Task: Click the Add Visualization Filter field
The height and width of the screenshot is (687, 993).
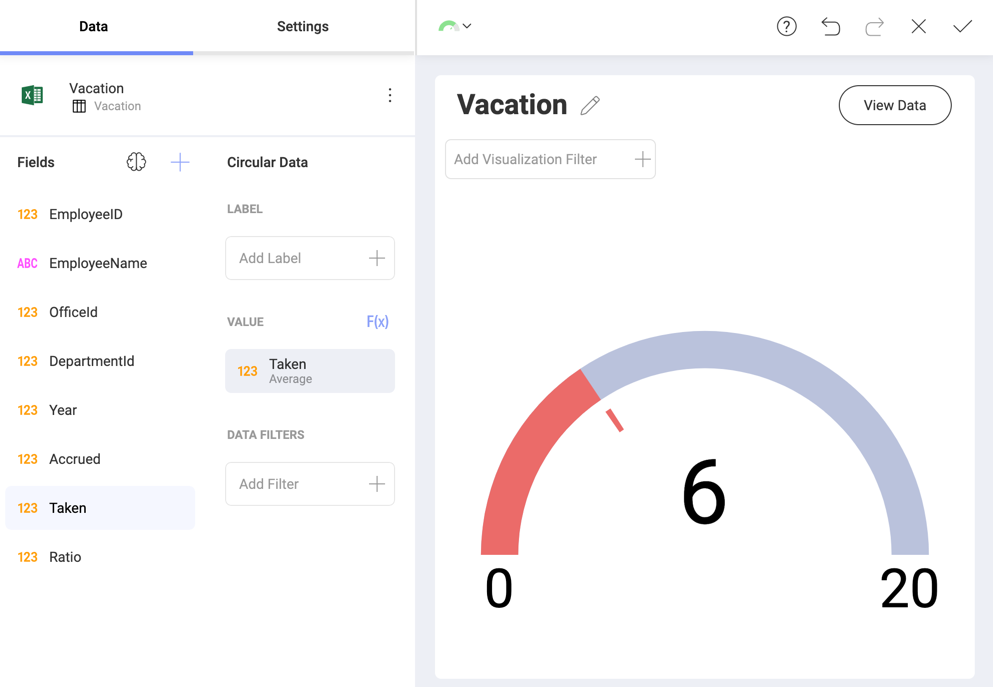Action: 550,159
